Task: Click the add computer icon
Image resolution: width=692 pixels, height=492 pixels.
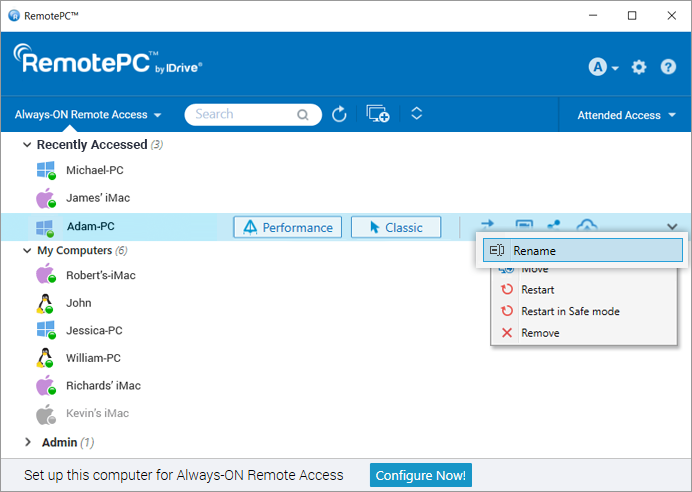Action: pos(378,114)
